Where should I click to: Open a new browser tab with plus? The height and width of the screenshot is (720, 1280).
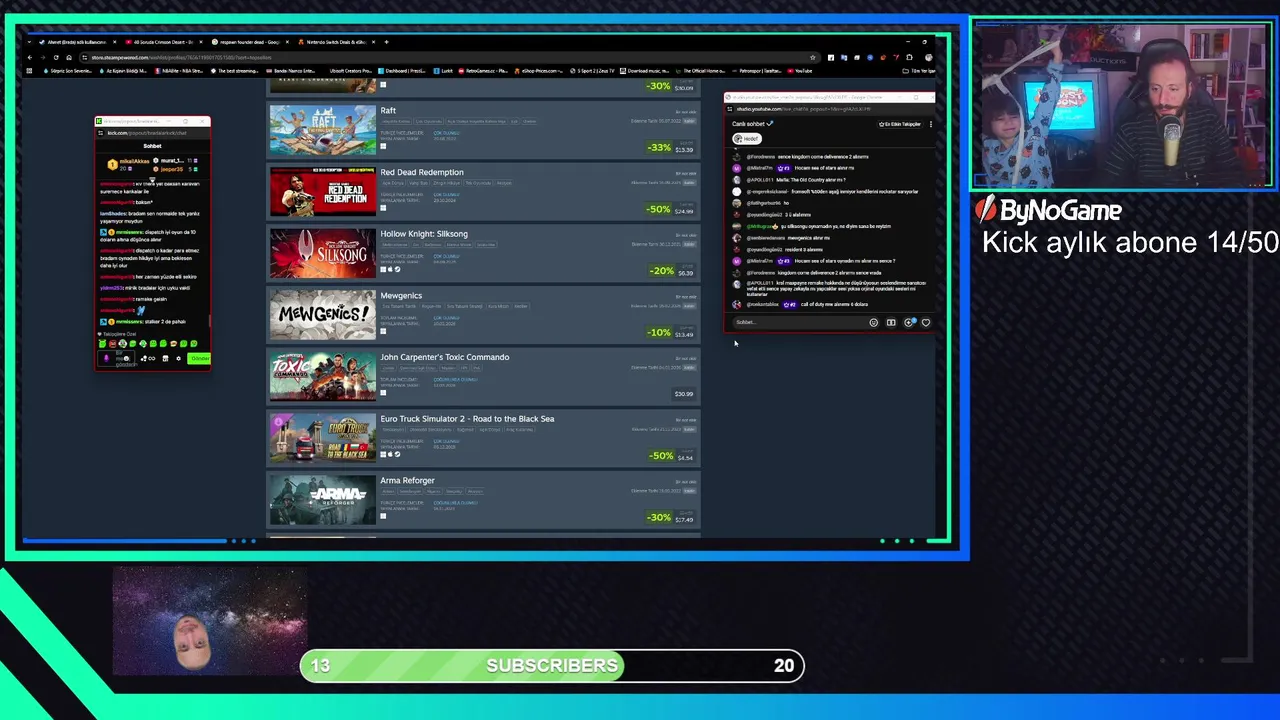(x=387, y=42)
